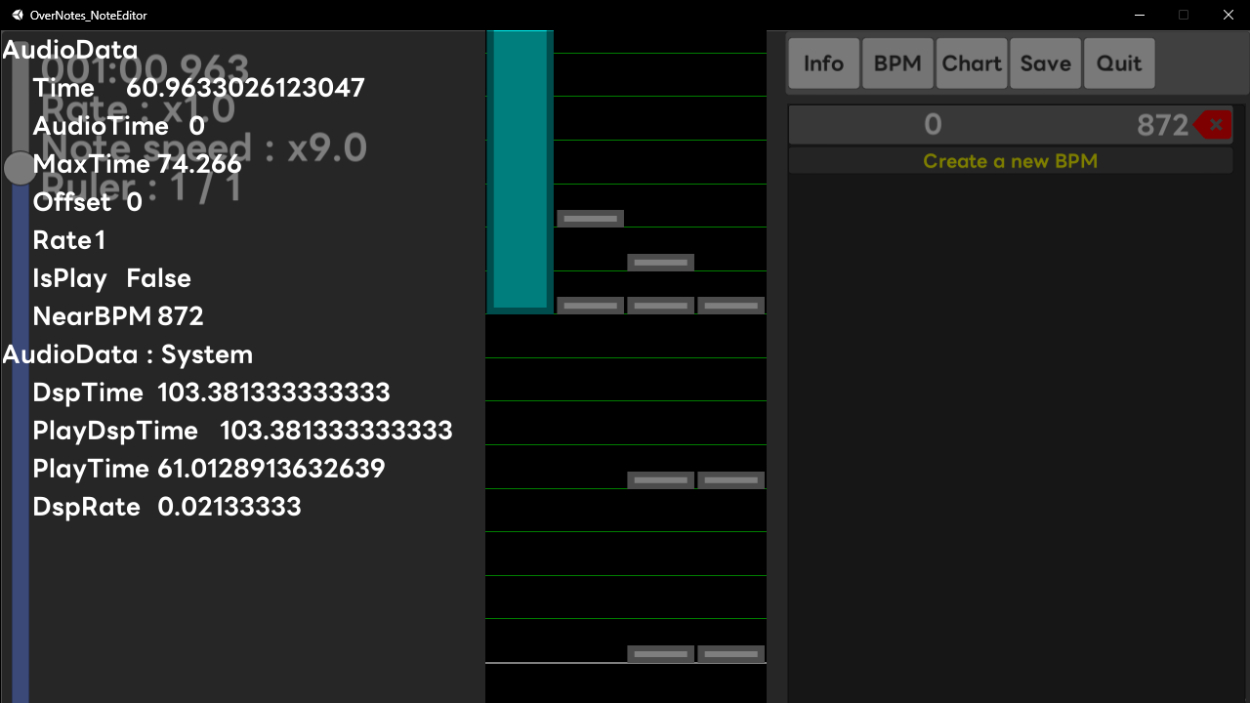Select the highest gray note in third lane

(660, 262)
